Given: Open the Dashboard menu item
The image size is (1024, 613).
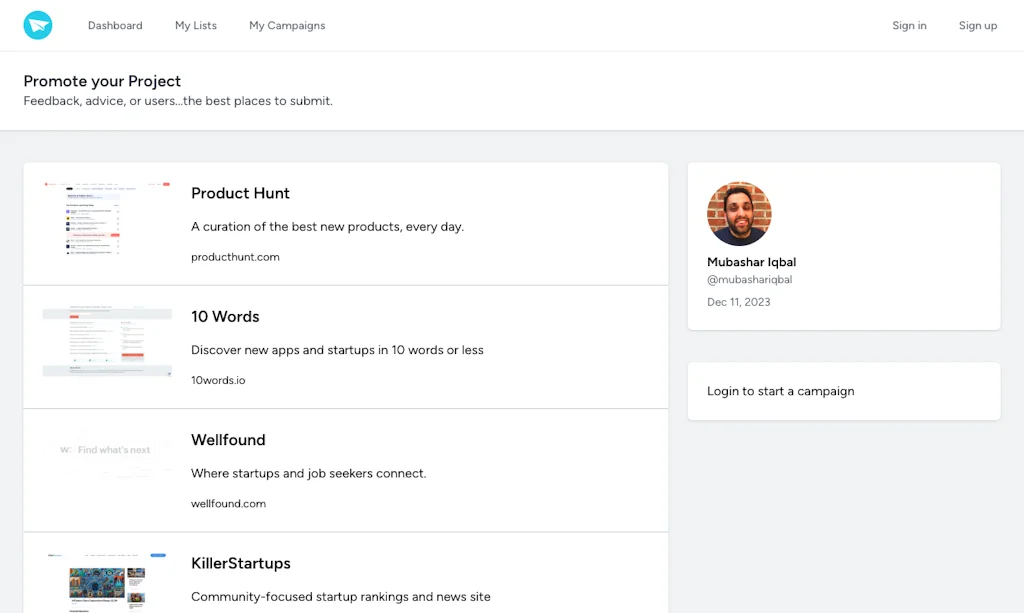Looking at the screenshot, I should (115, 26).
